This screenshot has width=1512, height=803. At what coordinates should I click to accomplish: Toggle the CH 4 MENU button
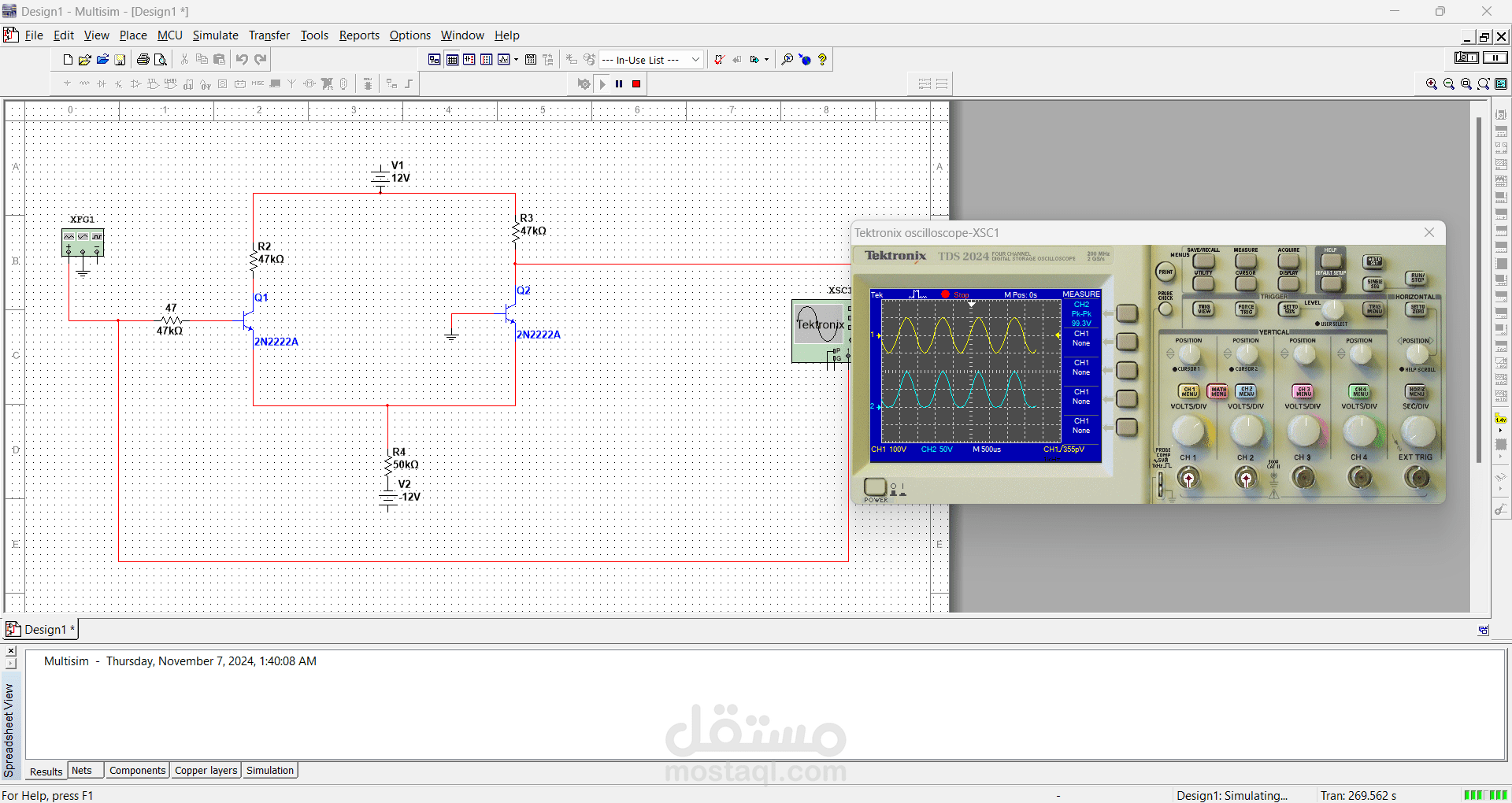[1360, 391]
